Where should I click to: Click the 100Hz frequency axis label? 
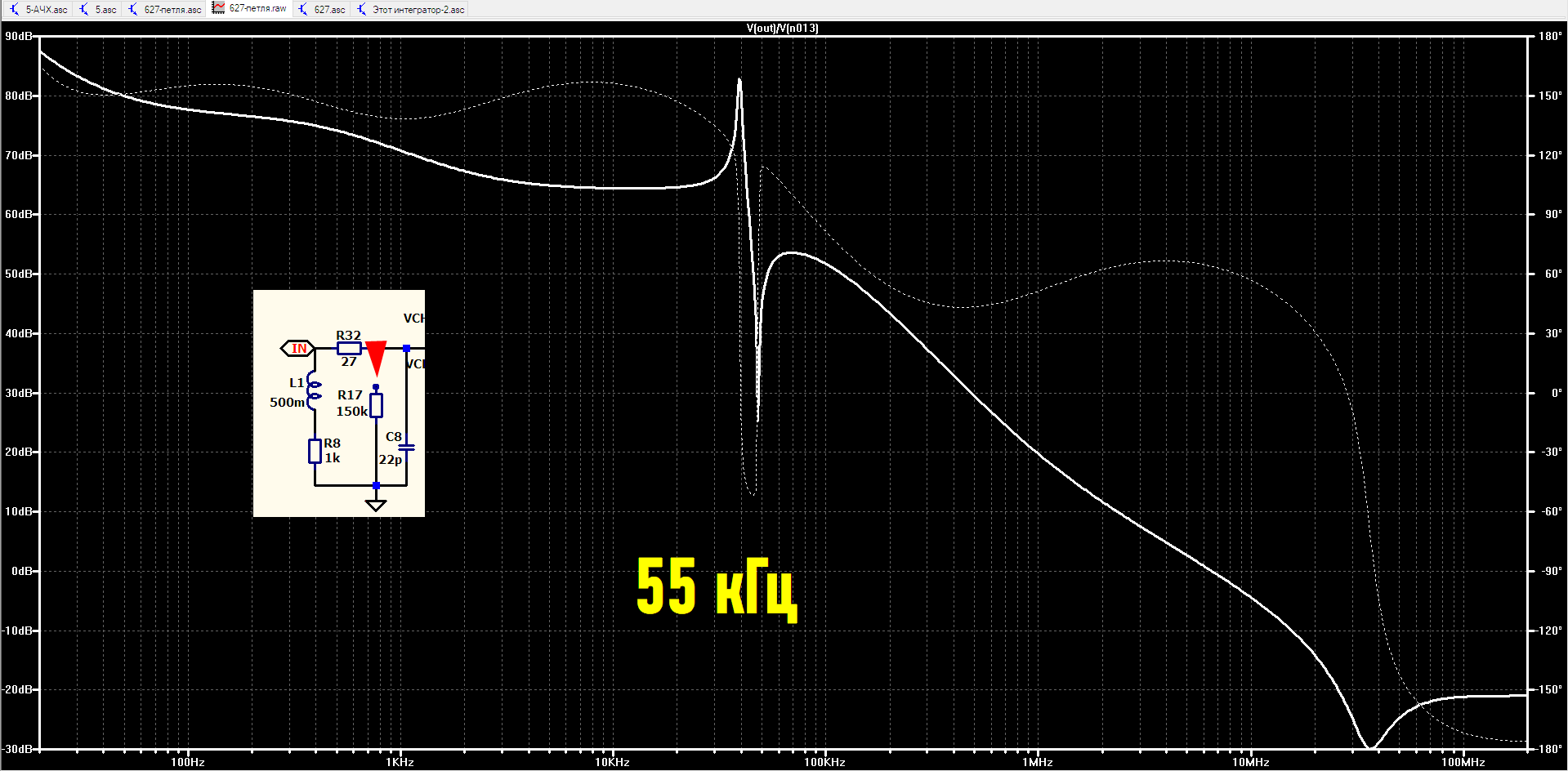click(187, 762)
